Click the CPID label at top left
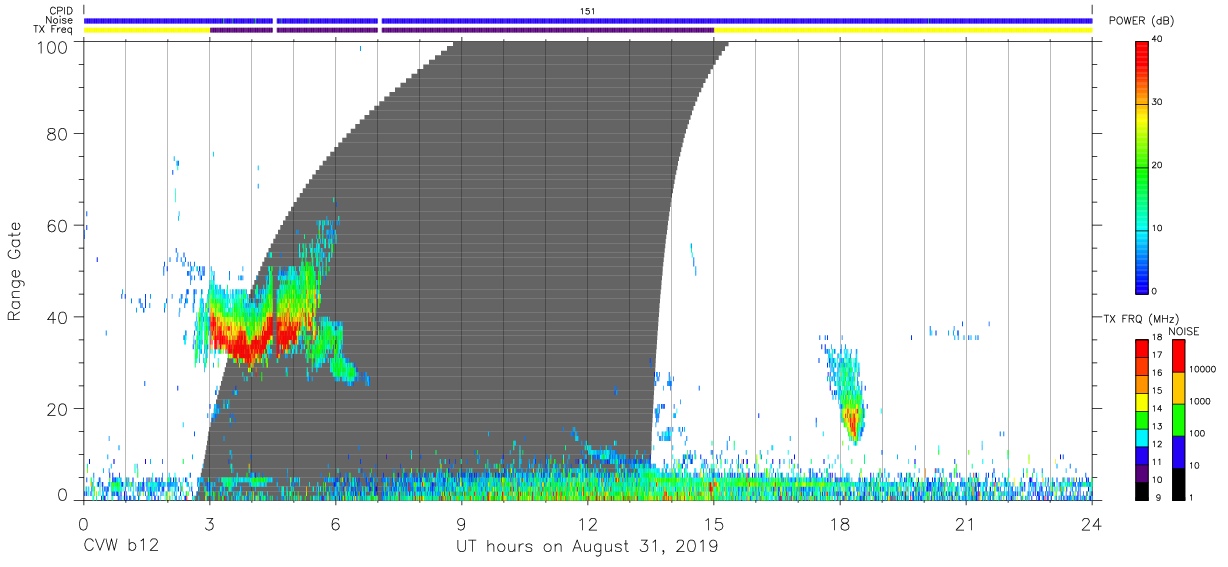 (x=61, y=10)
